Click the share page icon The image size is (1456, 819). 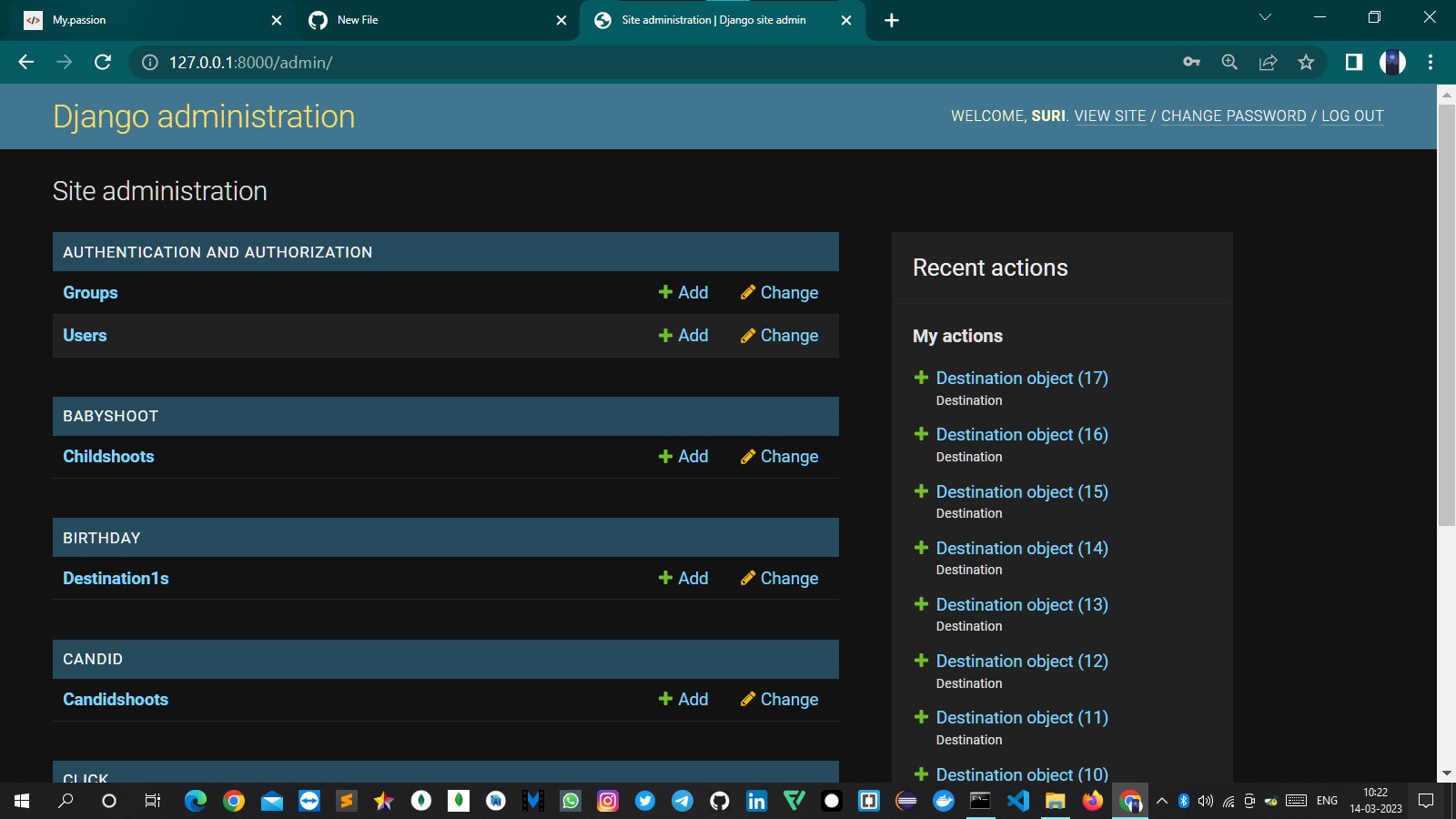point(1268,62)
